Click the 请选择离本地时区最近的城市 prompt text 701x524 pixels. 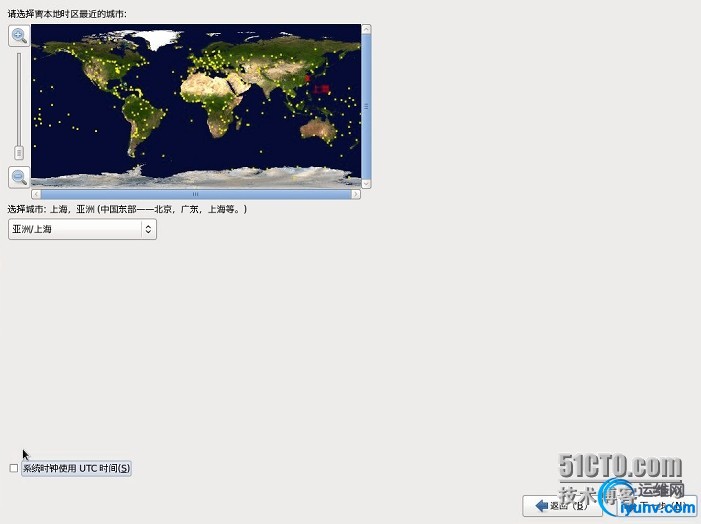coord(67,14)
